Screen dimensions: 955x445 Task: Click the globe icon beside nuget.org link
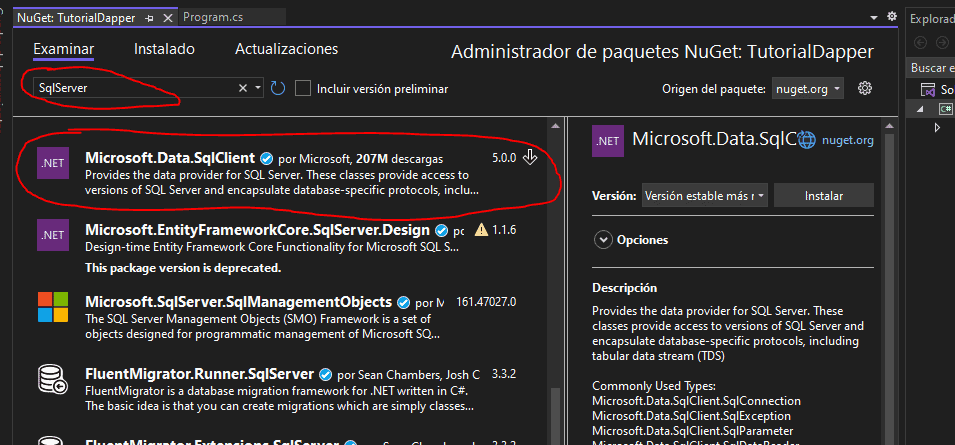806,140
